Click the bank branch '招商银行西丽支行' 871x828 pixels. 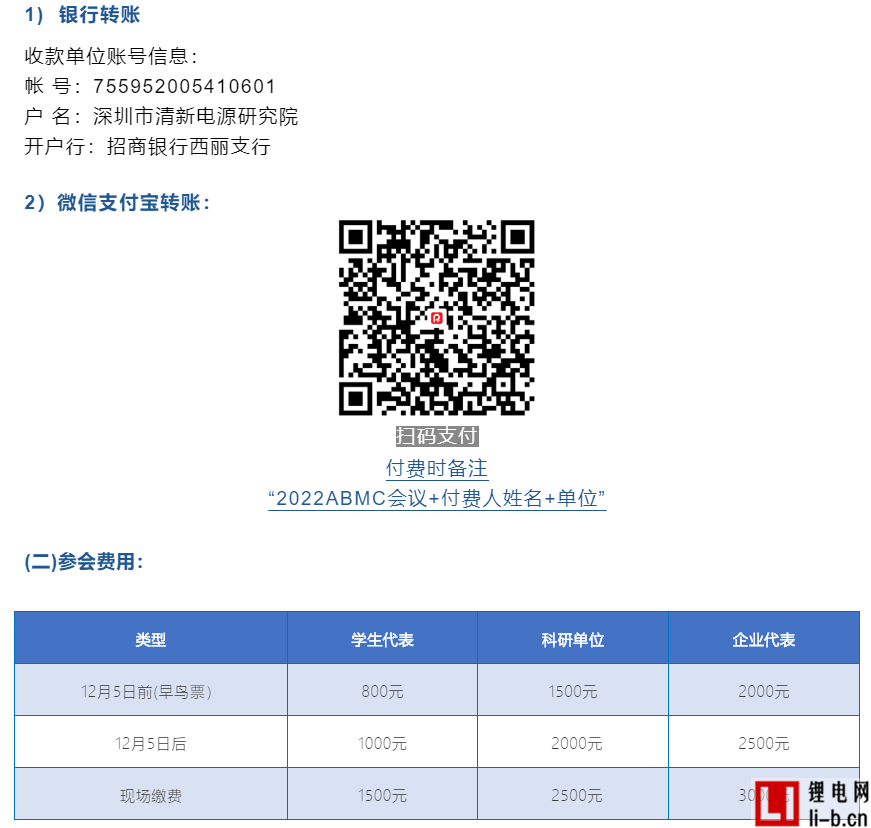(189, 147)
